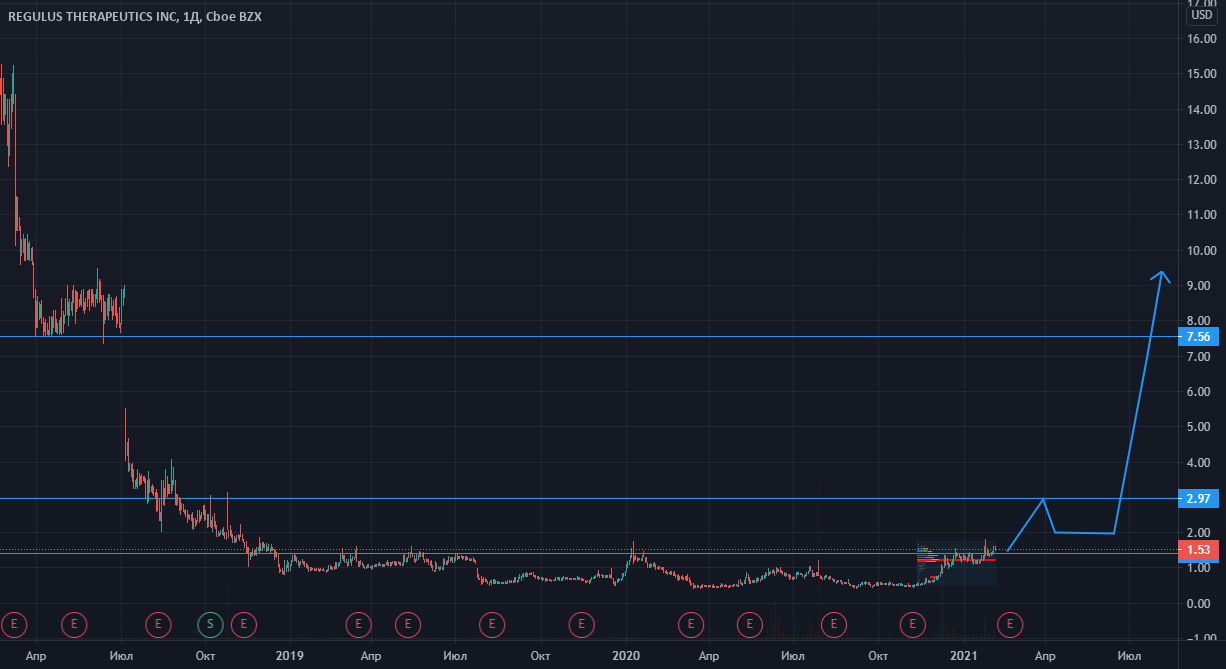Click the first E earnings marker at left edge
The width and height of the screenshot is (1226, 669).
[x=14, y=624]
